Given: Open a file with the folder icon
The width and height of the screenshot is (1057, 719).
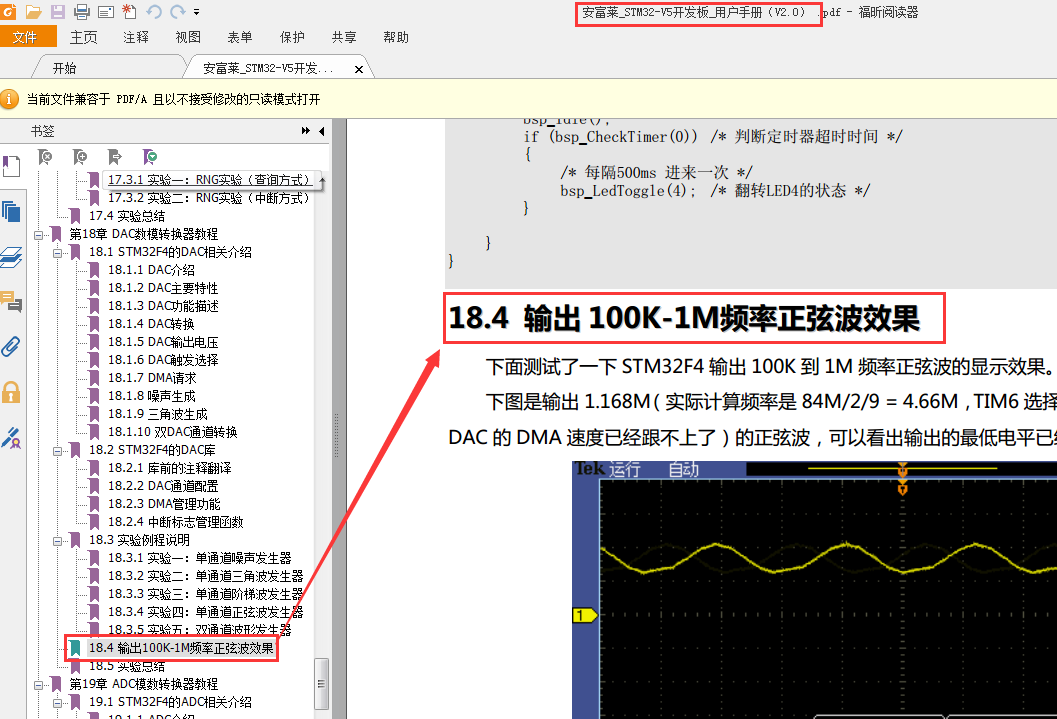Looking at the screenshot, I should [34, 12].
